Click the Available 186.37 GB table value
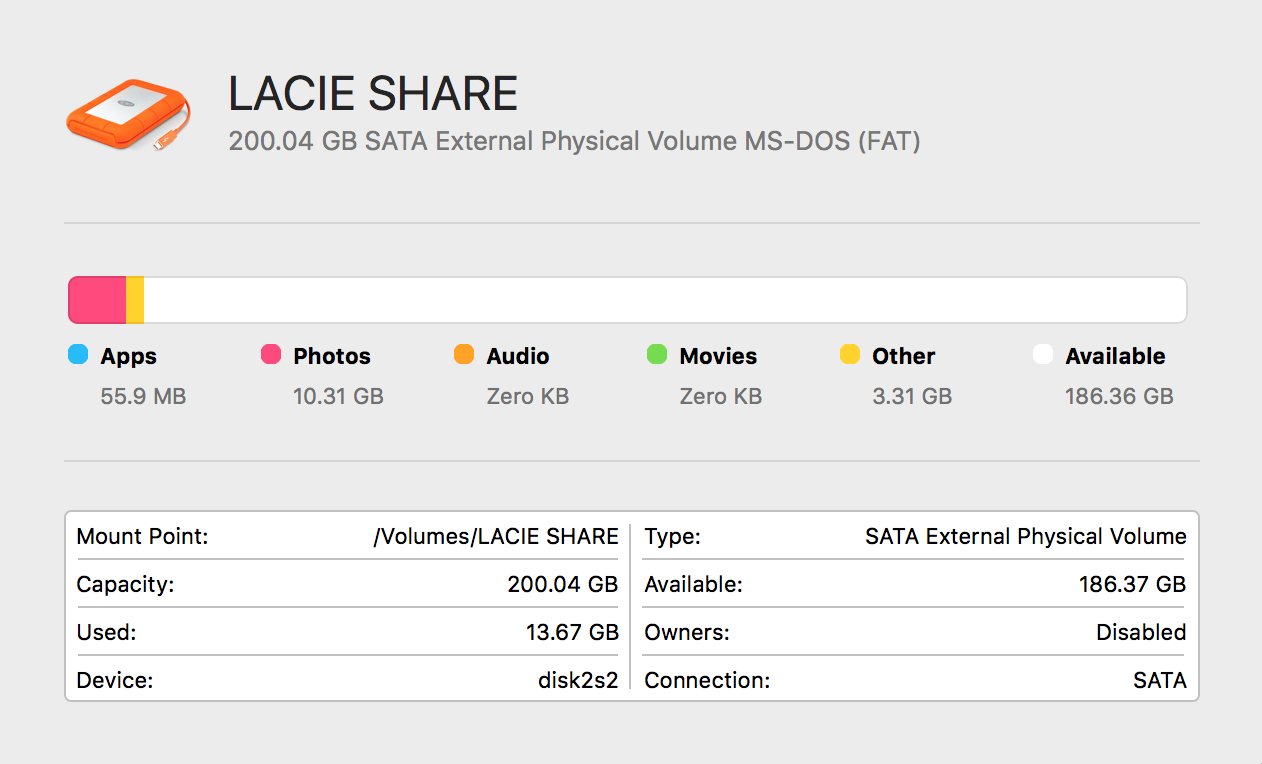This screenshot has width=1262, height=764. point(1132,584)
